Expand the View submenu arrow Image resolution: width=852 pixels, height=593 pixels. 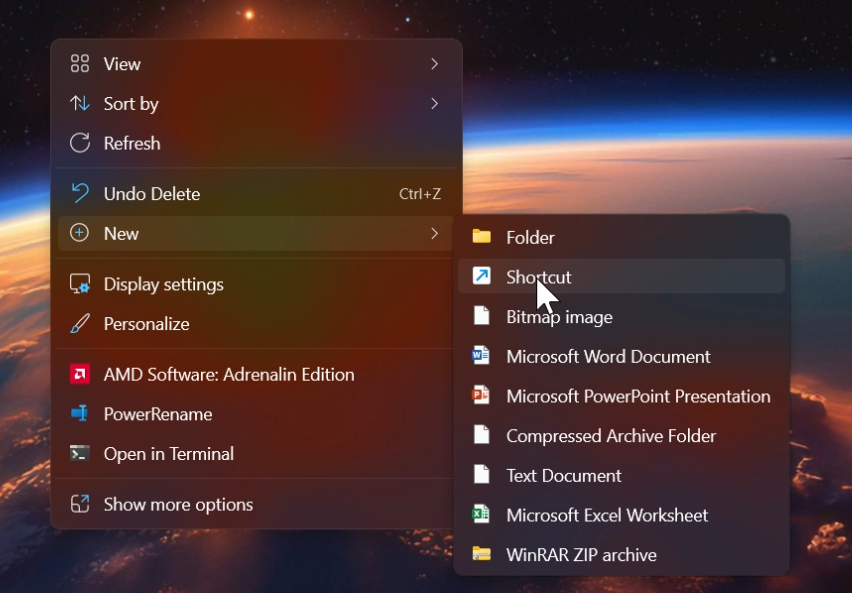434,64
